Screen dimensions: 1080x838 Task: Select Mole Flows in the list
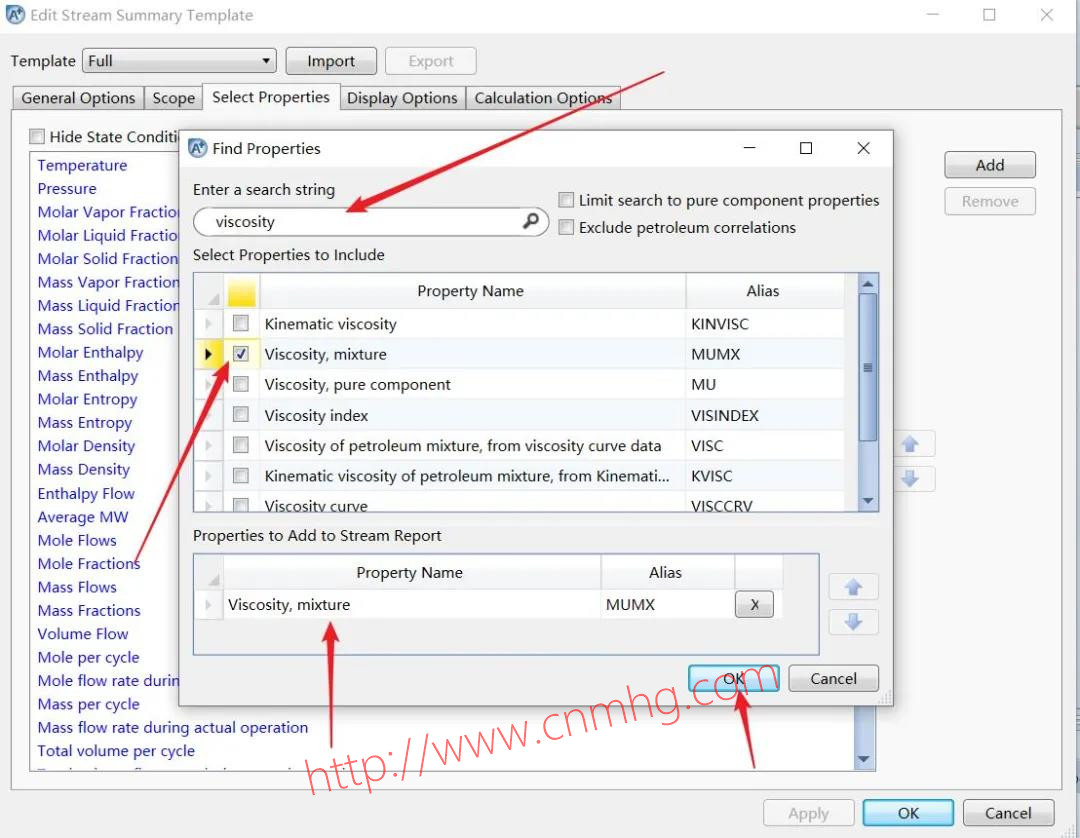(x=77, y=540)
